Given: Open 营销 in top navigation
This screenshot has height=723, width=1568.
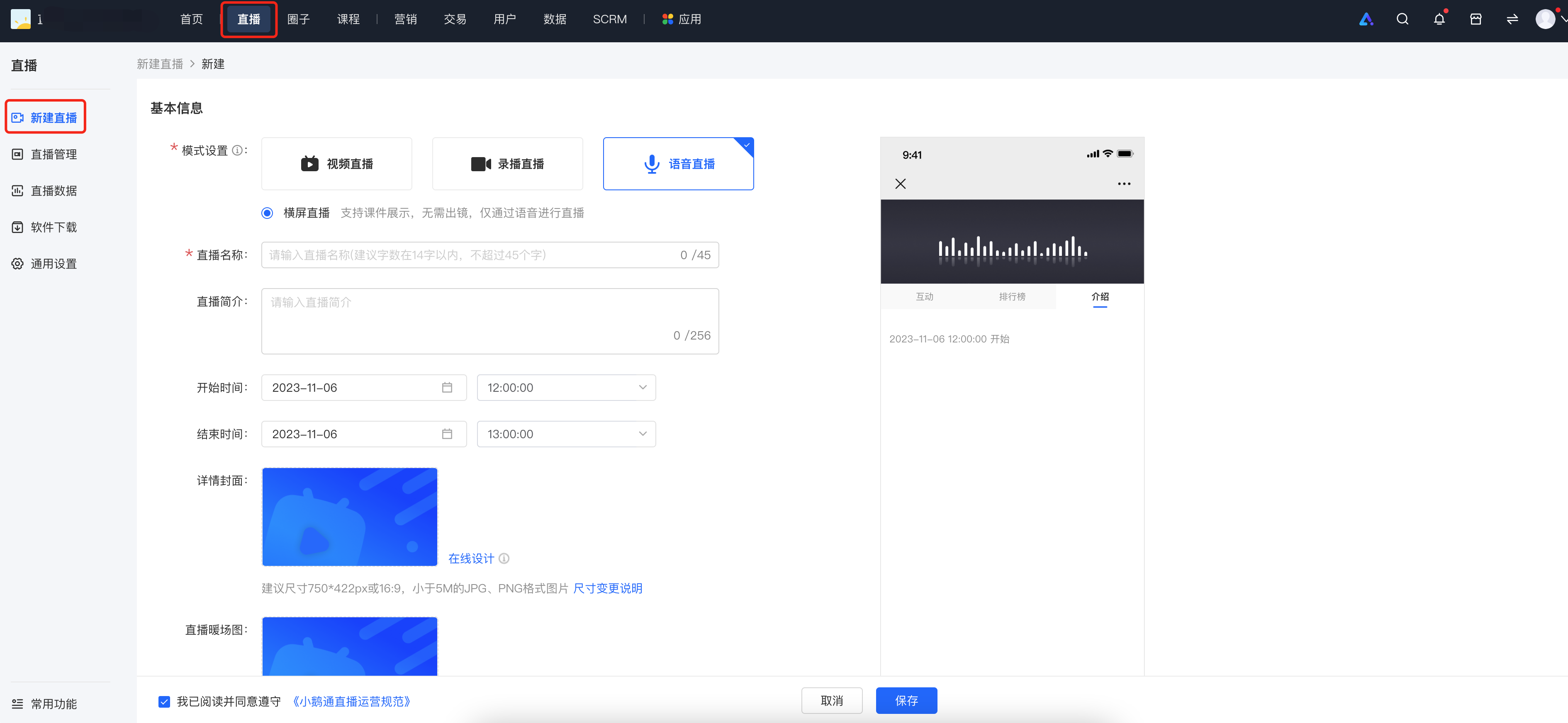Looking at the screenshot, I should click(405, 19).
